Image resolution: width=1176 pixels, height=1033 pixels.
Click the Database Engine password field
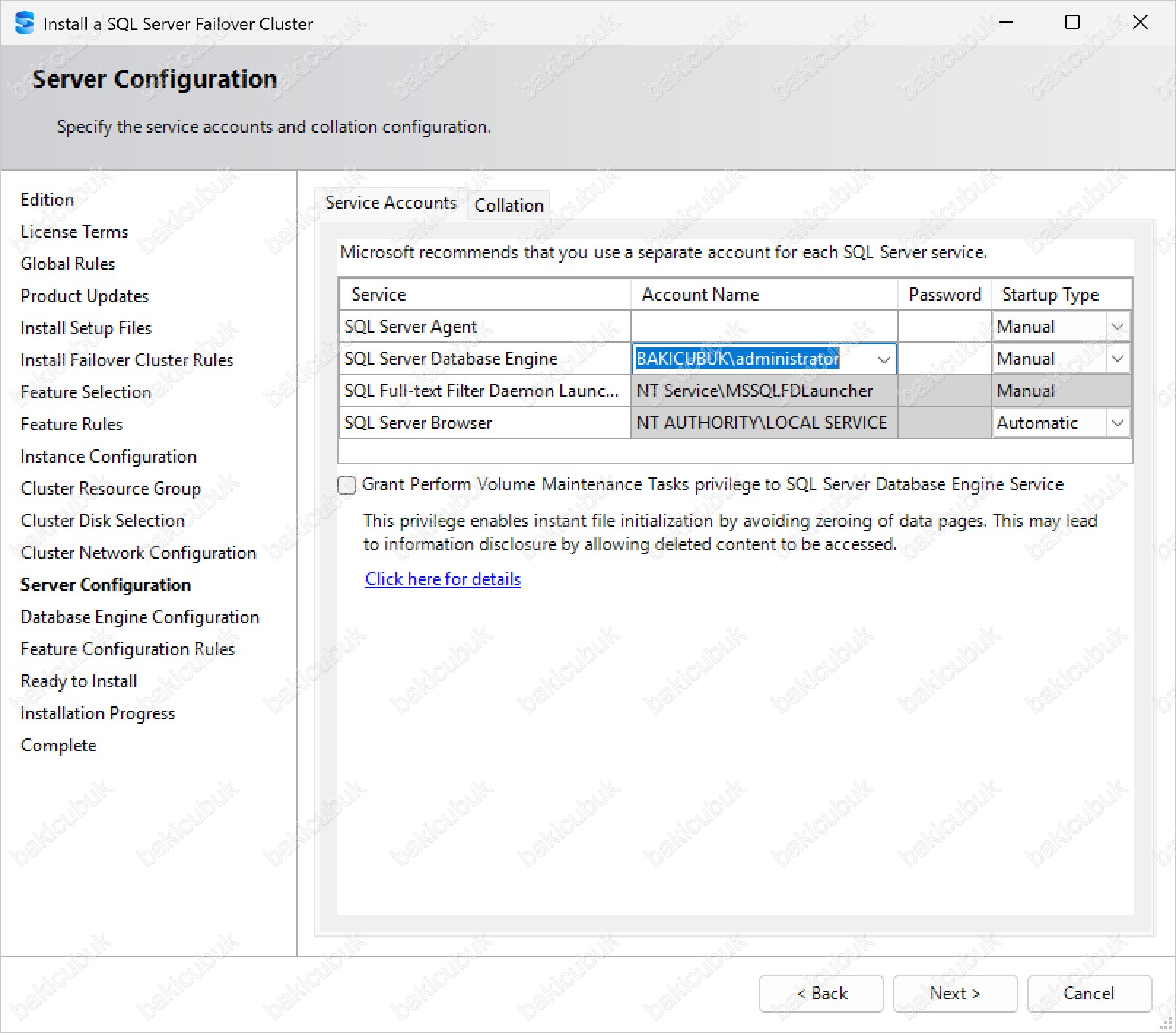[x=944, y=359]
